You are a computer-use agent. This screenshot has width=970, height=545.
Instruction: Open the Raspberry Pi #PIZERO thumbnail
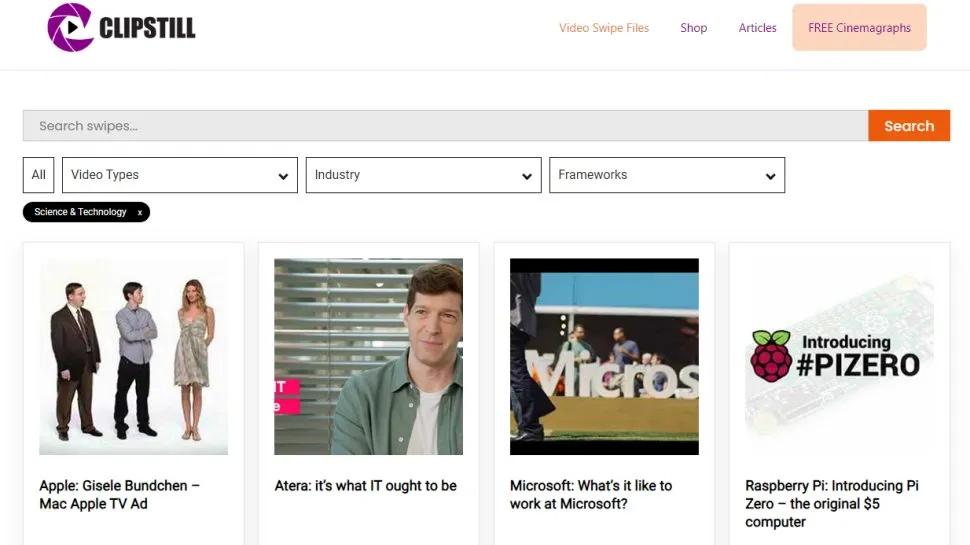coord(839,357)
